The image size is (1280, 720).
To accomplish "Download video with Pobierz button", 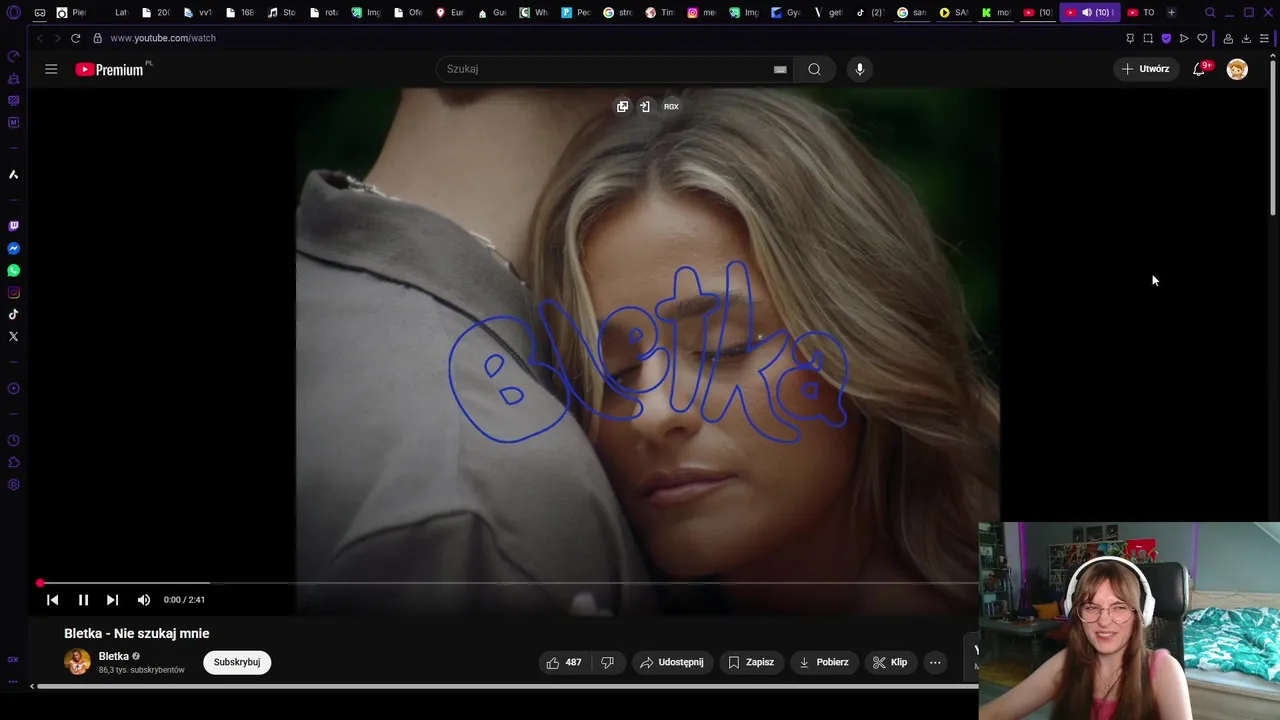I will pyautogui.click(x=824, y=662).
